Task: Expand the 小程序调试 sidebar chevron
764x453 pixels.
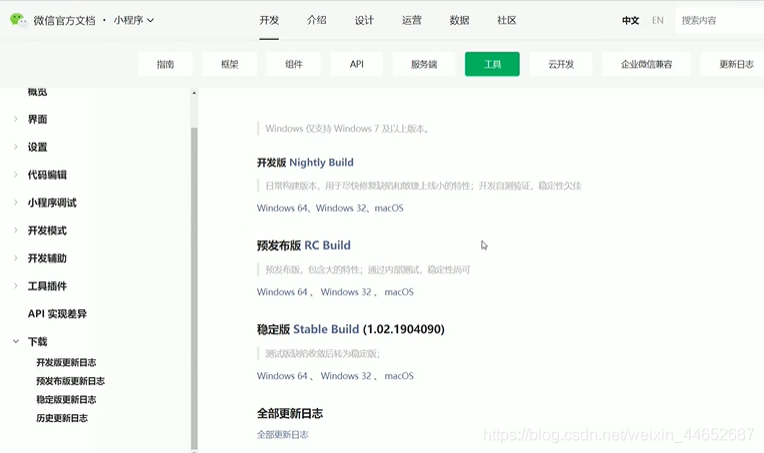Action: pyautogui.click(x=16, y=202)
